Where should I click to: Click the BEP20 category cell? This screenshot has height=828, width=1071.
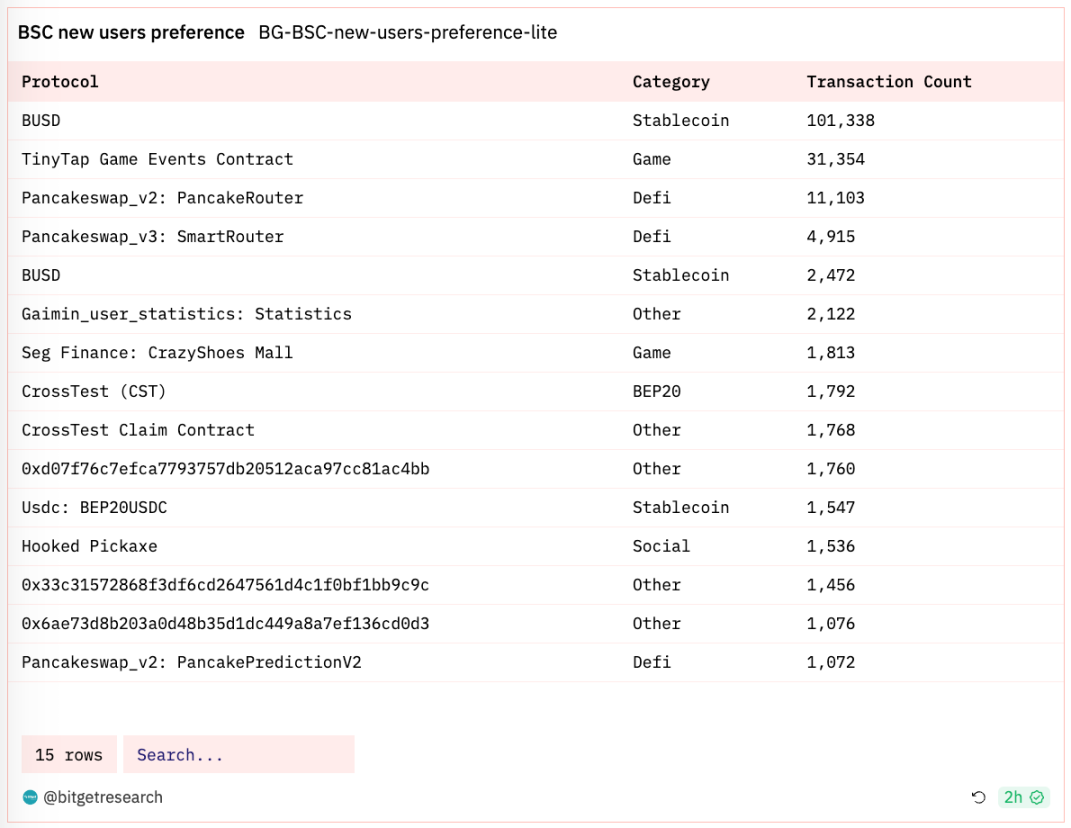(656, 391)
